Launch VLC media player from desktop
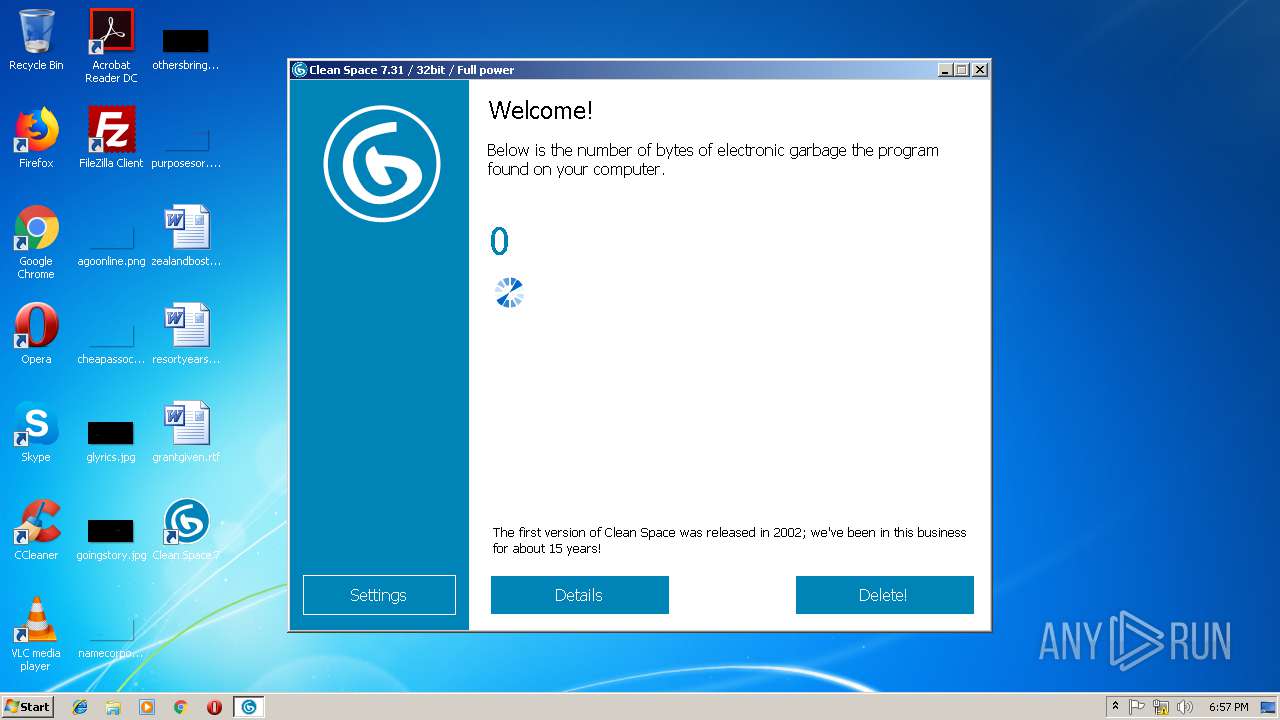 [36, 634]
